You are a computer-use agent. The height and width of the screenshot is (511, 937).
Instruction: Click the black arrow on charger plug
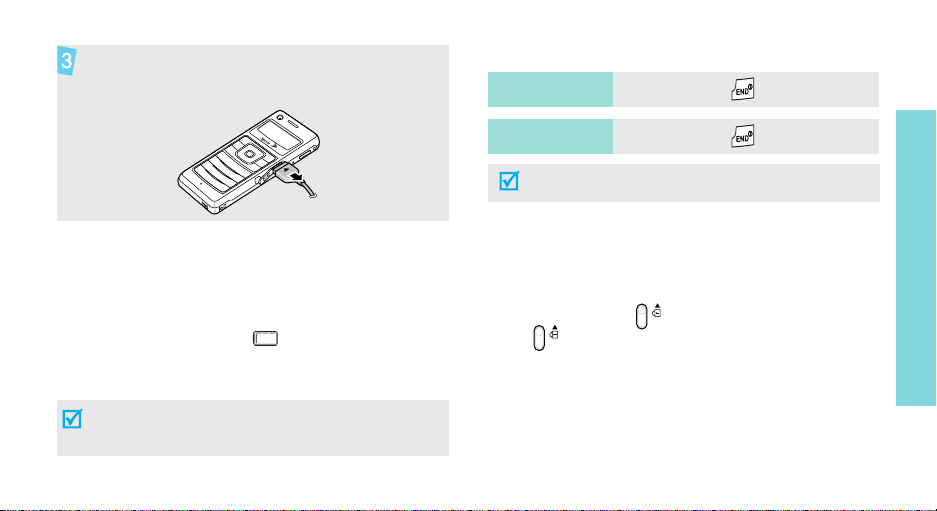[294, 176]
